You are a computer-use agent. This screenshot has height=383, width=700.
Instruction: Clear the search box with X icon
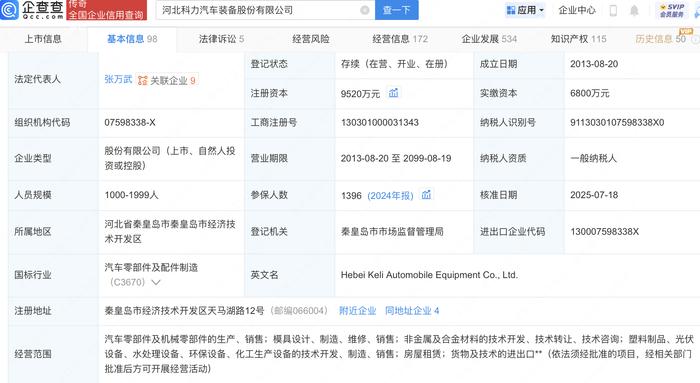365,10
